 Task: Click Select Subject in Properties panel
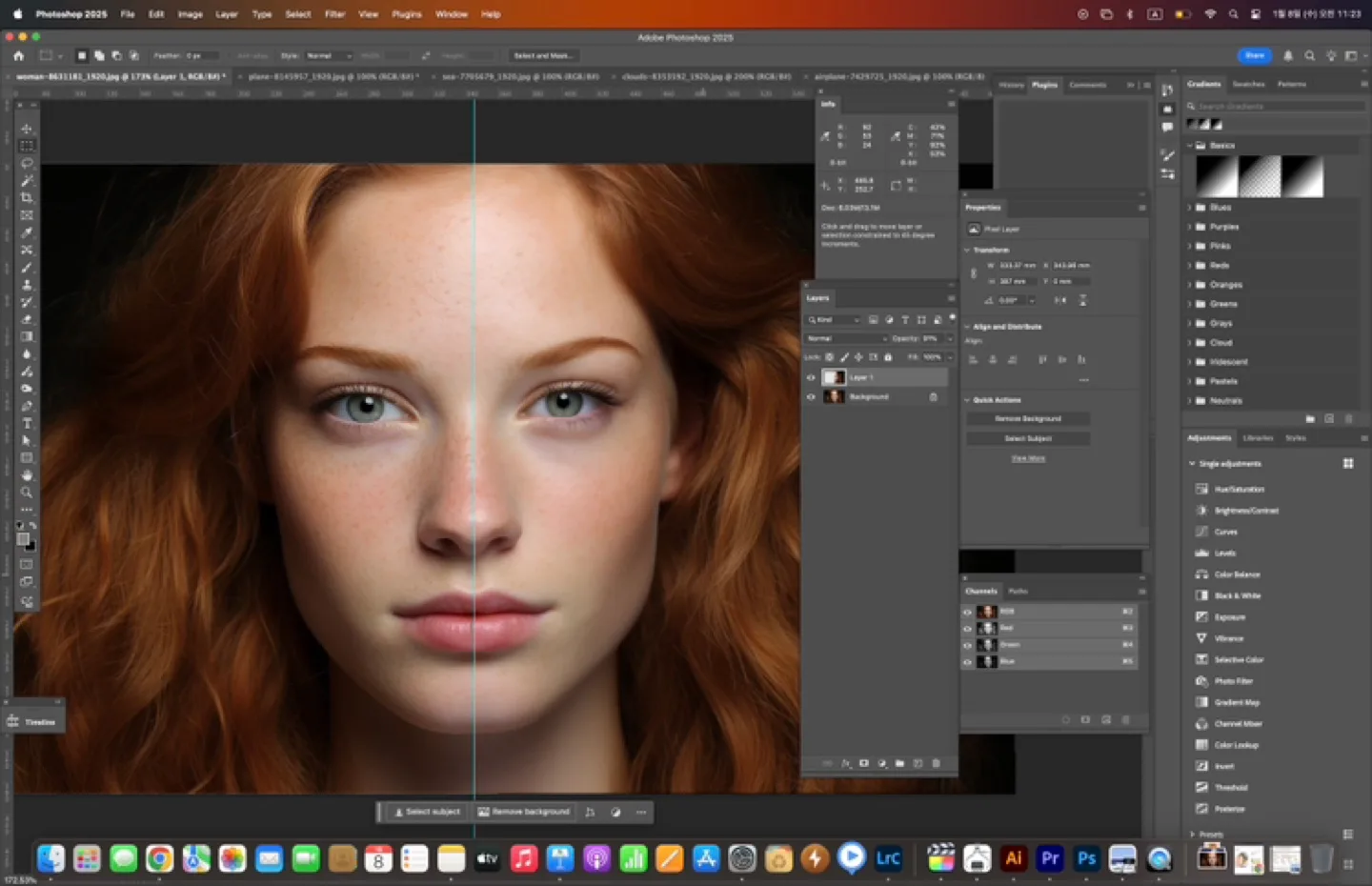coord(1028,438)
